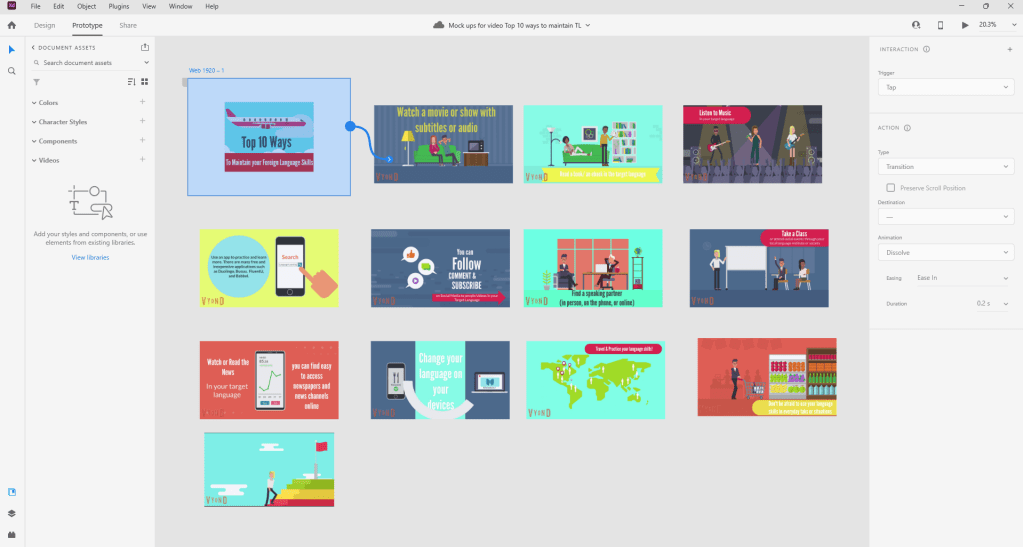Screen dimensions: 1023x547
Task: Click the Search document assets field
Action: (x=90, y=63)
